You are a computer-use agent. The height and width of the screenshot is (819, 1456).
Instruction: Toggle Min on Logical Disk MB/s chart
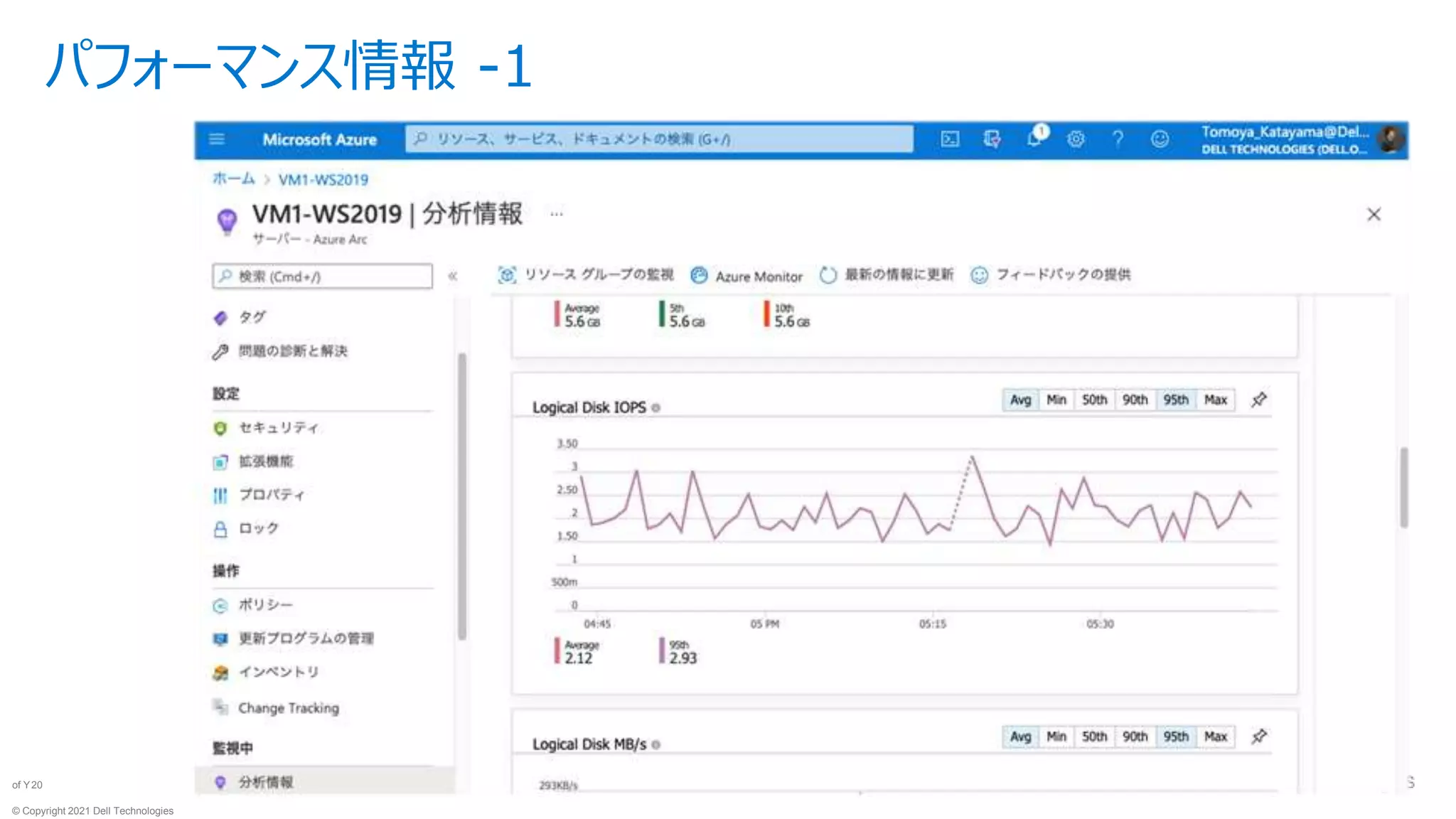pyautogui.click(x=1056, y=737)
